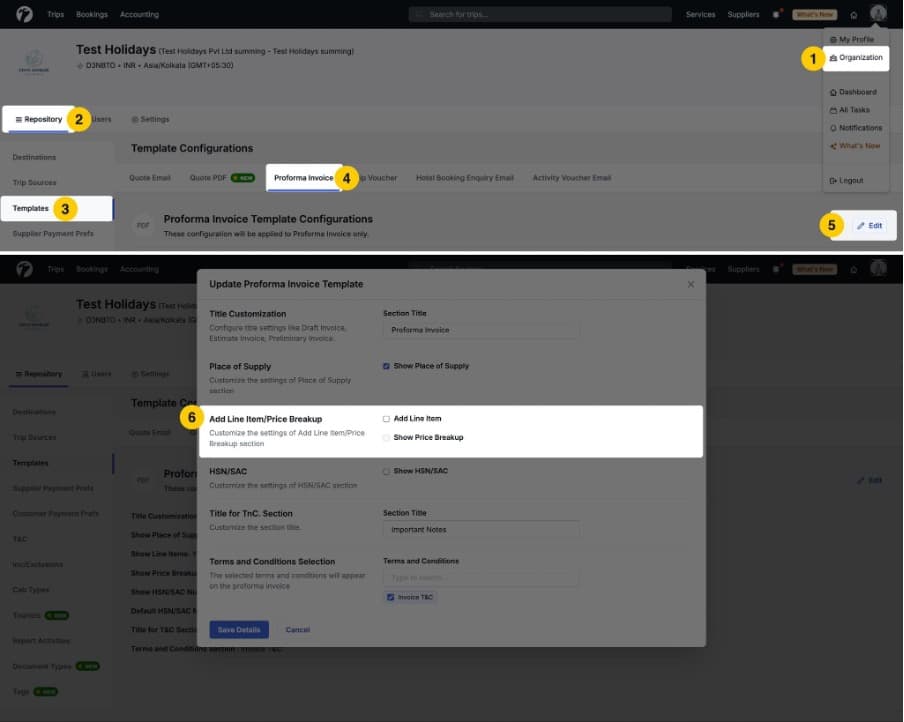
Task: Open the Proforma Invoice tab in upper screenshot
Action: tap(304, 178)
